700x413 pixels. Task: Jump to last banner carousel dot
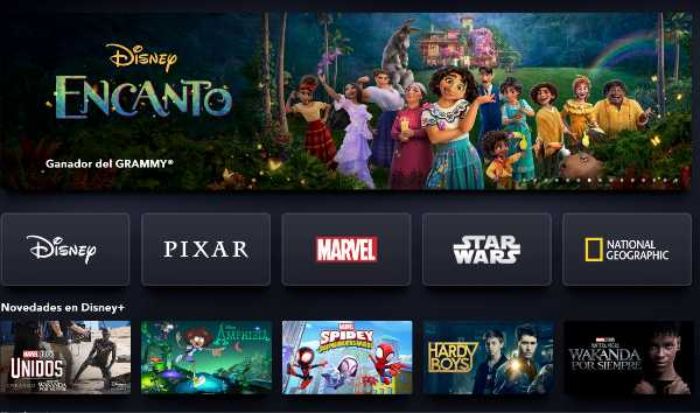tap(676, 180)
